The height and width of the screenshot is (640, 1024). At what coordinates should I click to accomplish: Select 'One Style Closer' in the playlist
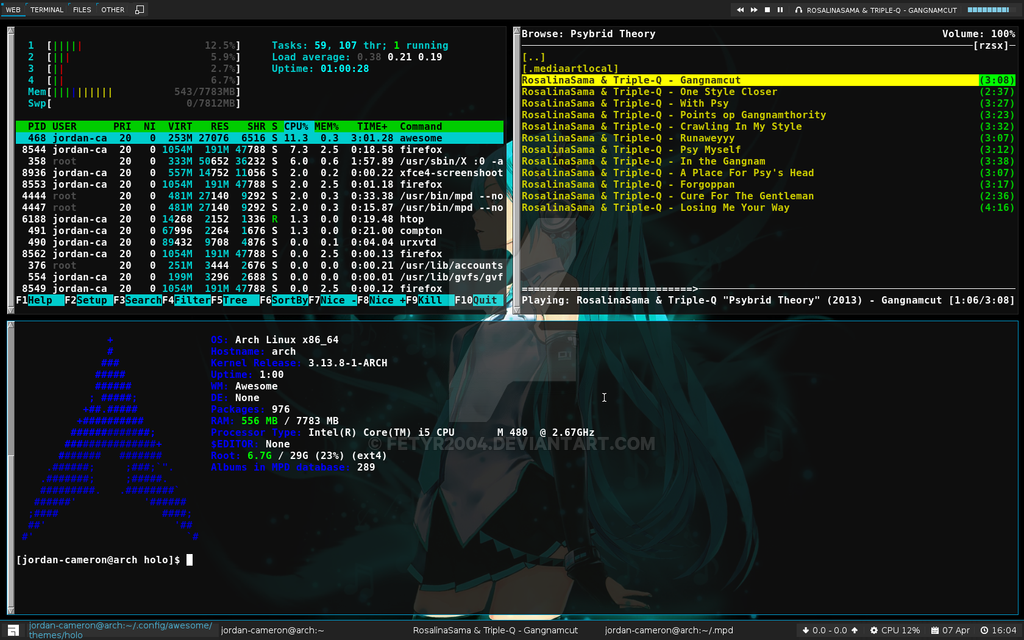[x=650, y=90]
